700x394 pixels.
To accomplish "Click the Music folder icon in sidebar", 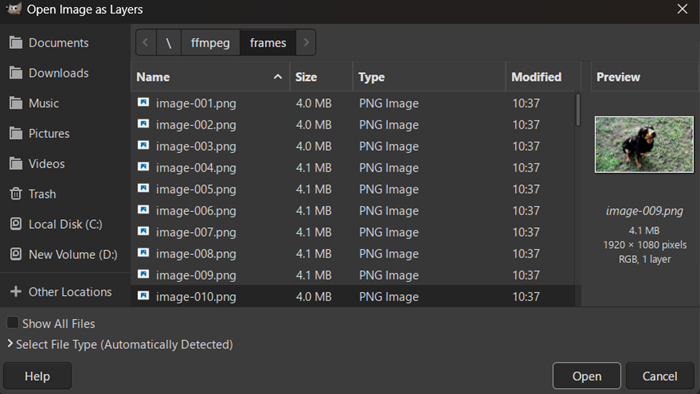I will tap(16, 104).
